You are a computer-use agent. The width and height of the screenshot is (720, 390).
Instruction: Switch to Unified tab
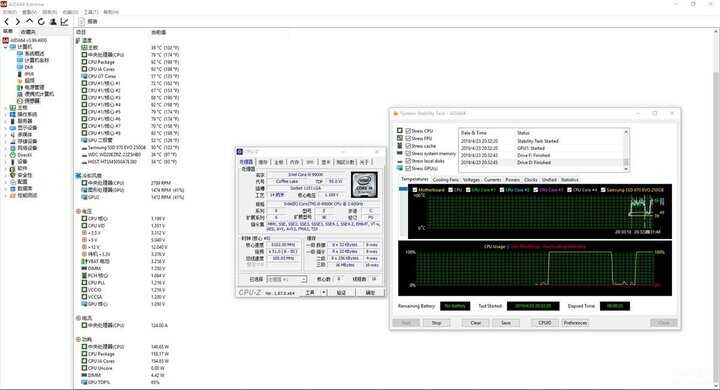pyautogui.click(x=549, y=180)
